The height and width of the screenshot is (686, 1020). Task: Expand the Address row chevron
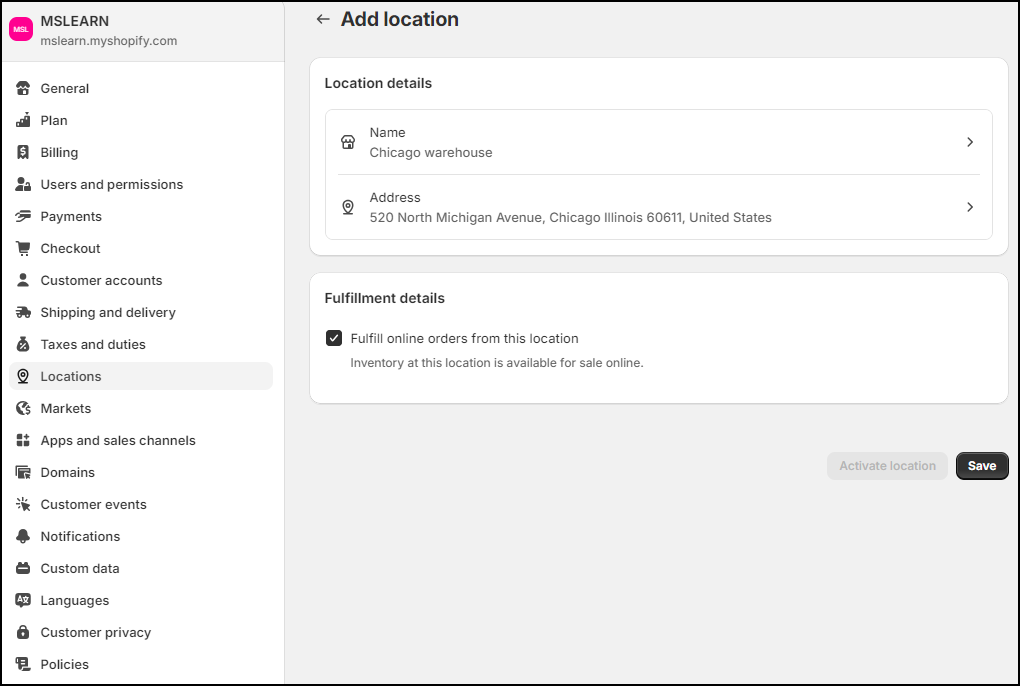click(969, 207)
